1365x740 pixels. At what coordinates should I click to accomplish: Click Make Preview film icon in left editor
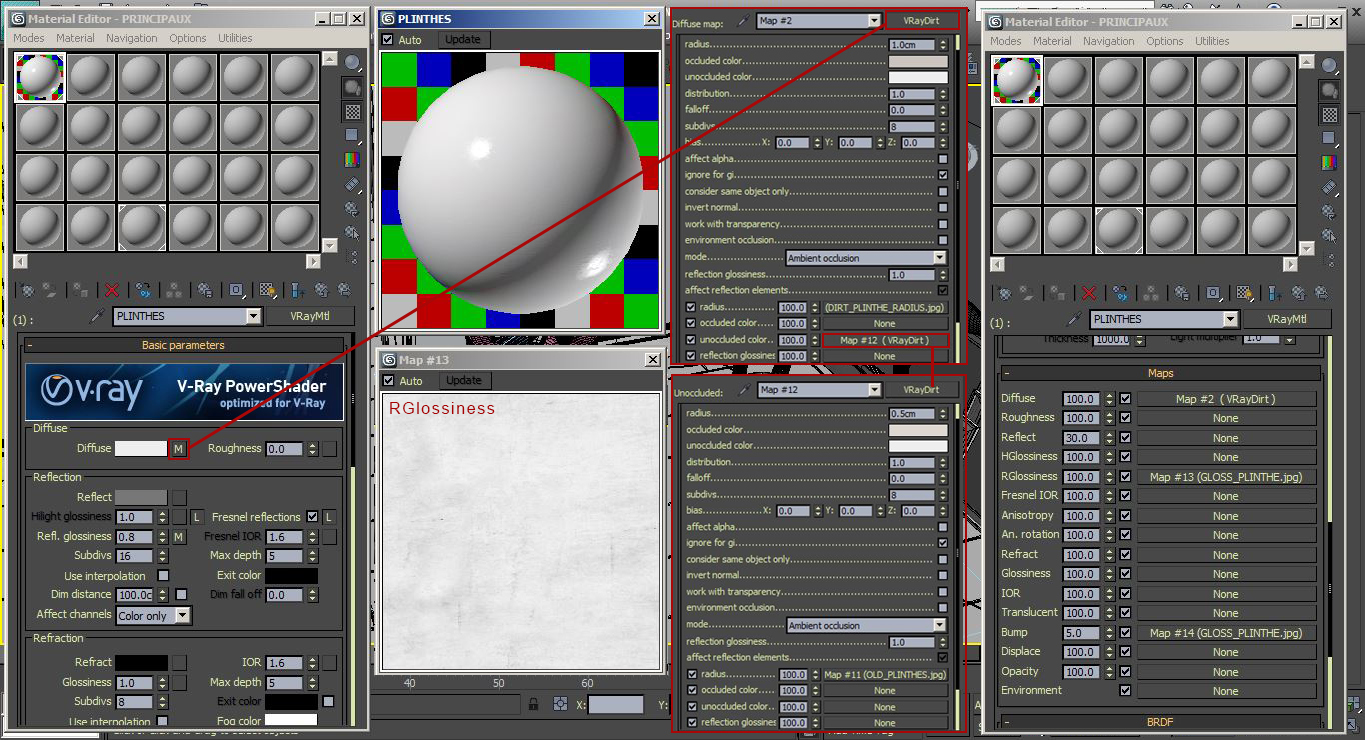click(x=353, y=184)
